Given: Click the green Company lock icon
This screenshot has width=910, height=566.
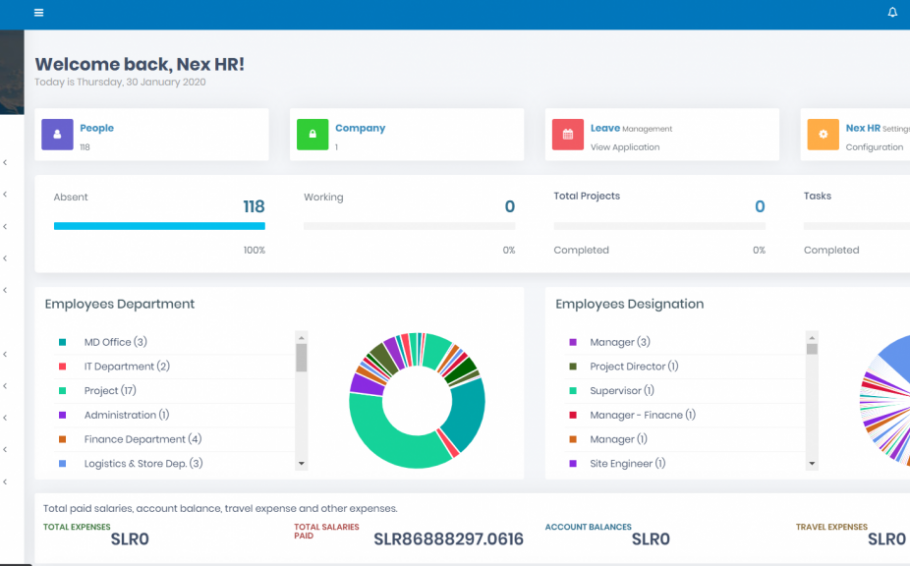Looking at the screenshot, I should coord(312,134).
